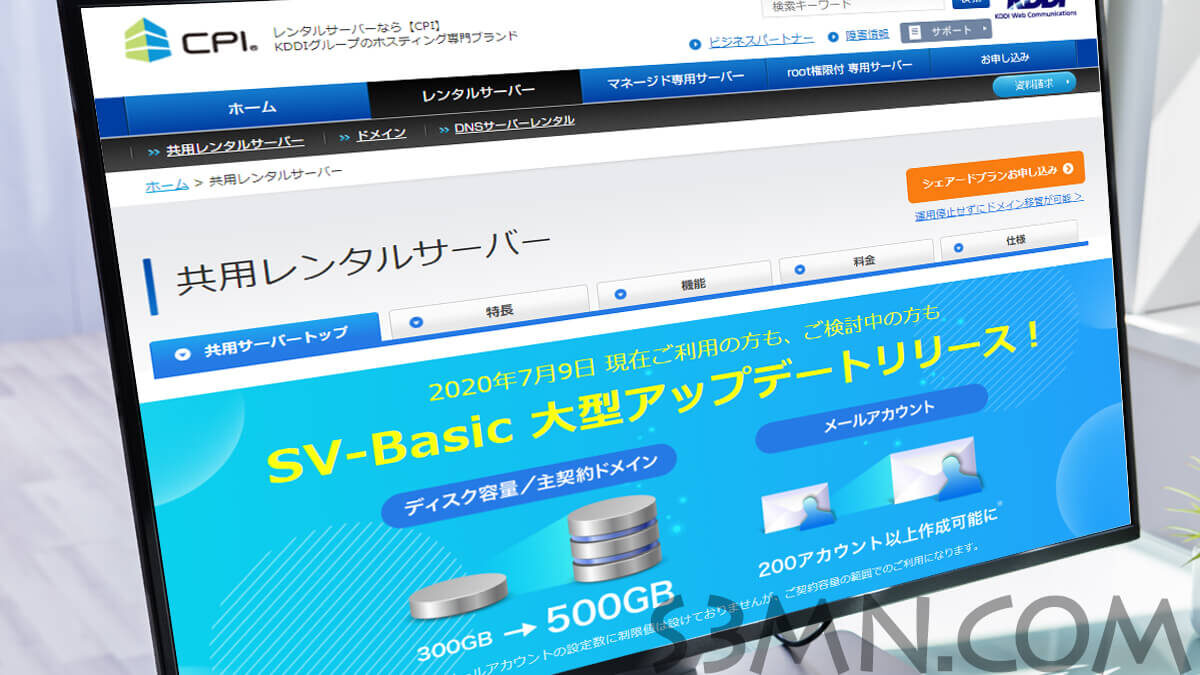Viewport: 1200px width, 675px height.
Task: Click the document icon on サポート button
Action: 916,32
